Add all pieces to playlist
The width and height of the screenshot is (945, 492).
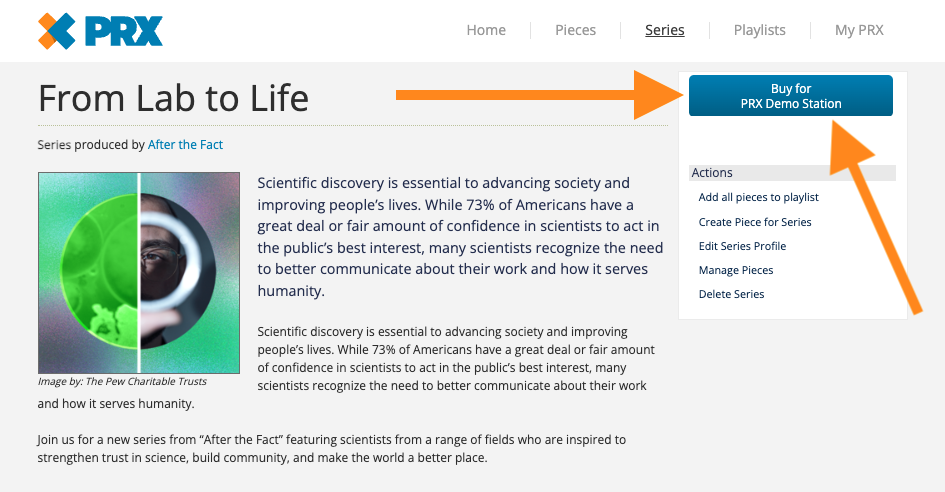(758, 197)
